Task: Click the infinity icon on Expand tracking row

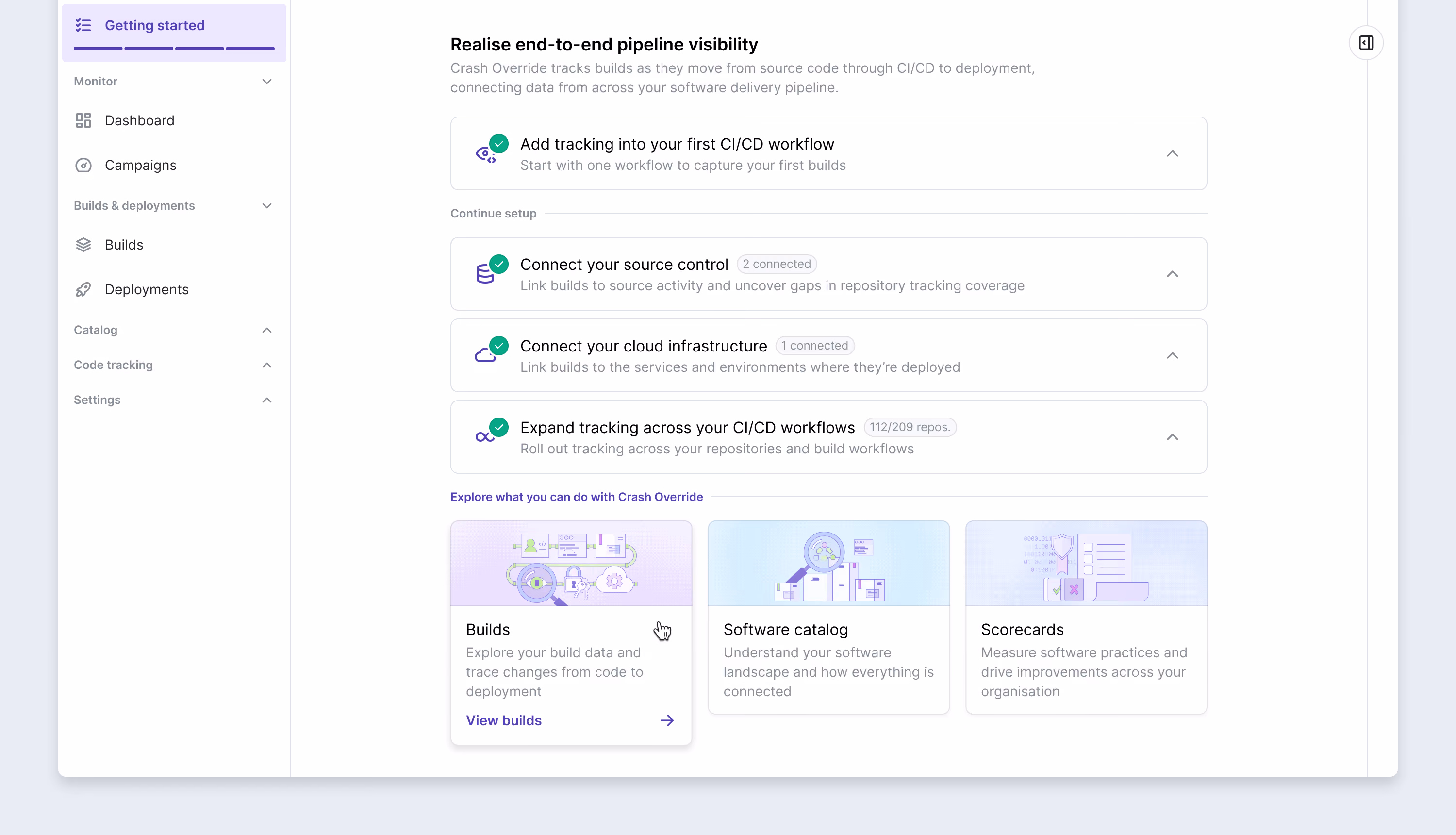Action: click(485, 437)
